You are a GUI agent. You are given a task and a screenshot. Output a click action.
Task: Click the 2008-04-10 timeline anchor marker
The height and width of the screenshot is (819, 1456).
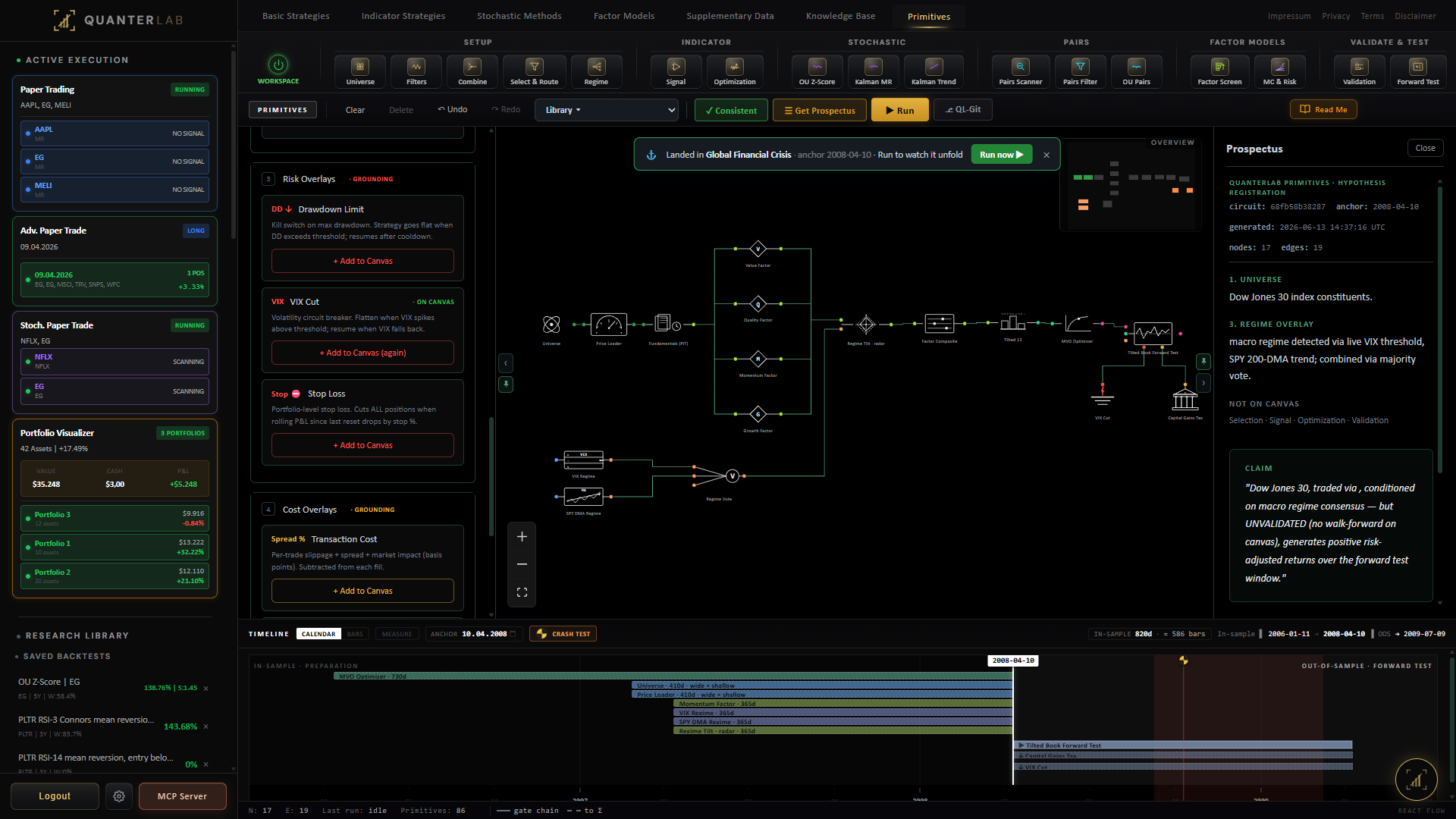tap(1013, 661)
